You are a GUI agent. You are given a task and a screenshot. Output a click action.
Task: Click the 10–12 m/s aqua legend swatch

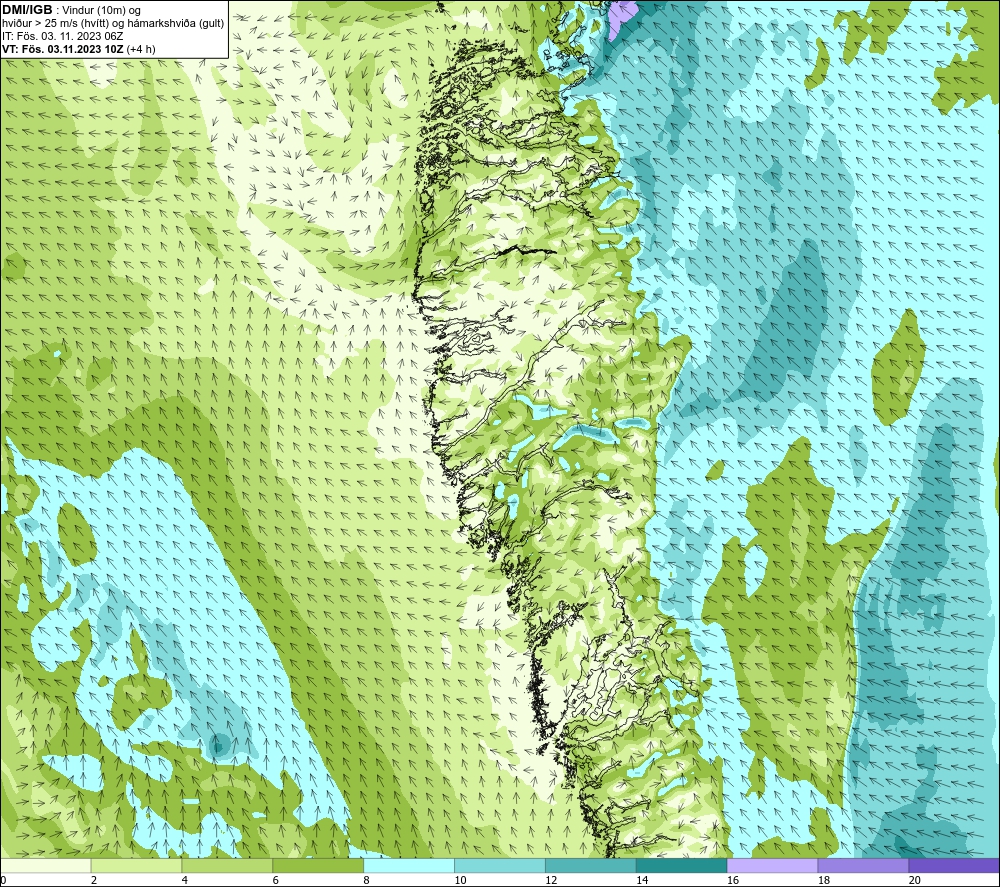[500, 865]
